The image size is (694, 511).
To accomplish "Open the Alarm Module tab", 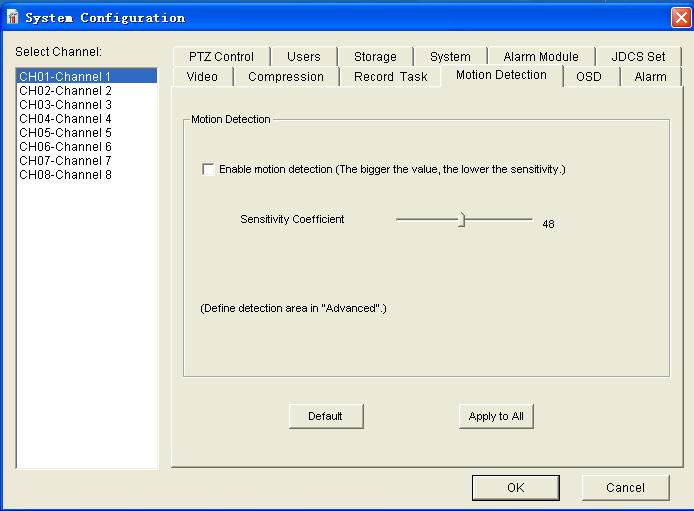I will (x=541, y=57).
